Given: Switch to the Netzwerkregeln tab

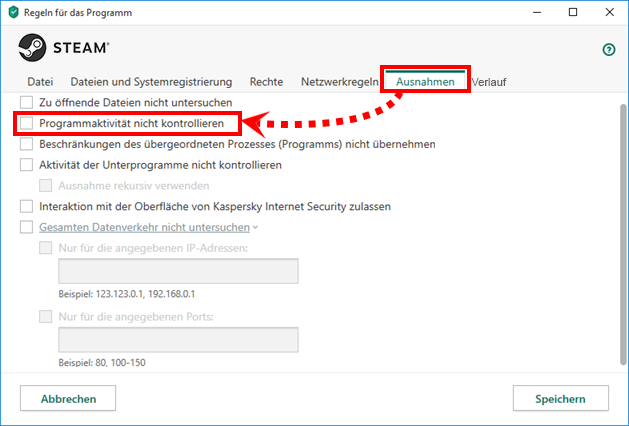Looking at the screenshot, I should [339, 82].
